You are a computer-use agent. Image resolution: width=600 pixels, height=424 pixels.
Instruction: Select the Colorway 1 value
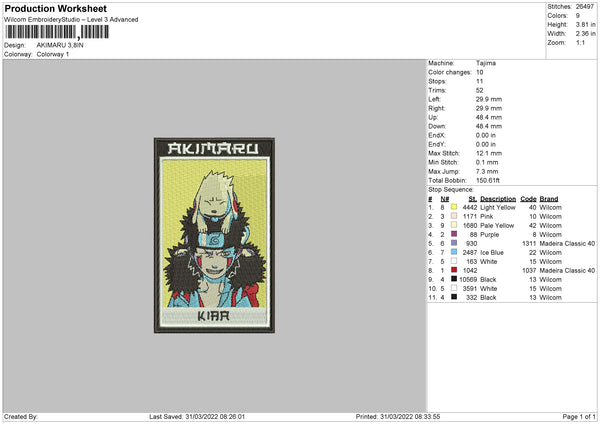[x=53, y=54]
